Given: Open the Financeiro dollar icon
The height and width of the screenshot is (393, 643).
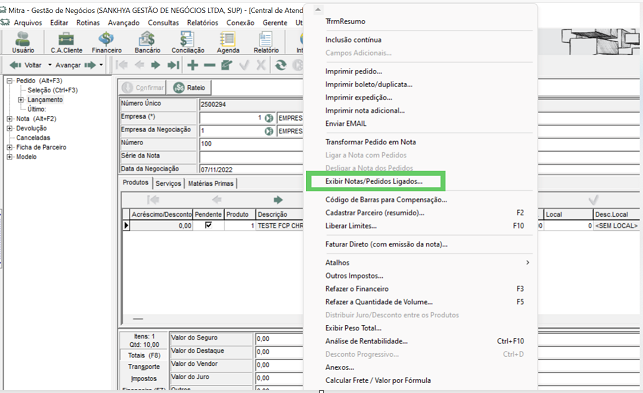Looking at the screenshot, I should 107,42.
